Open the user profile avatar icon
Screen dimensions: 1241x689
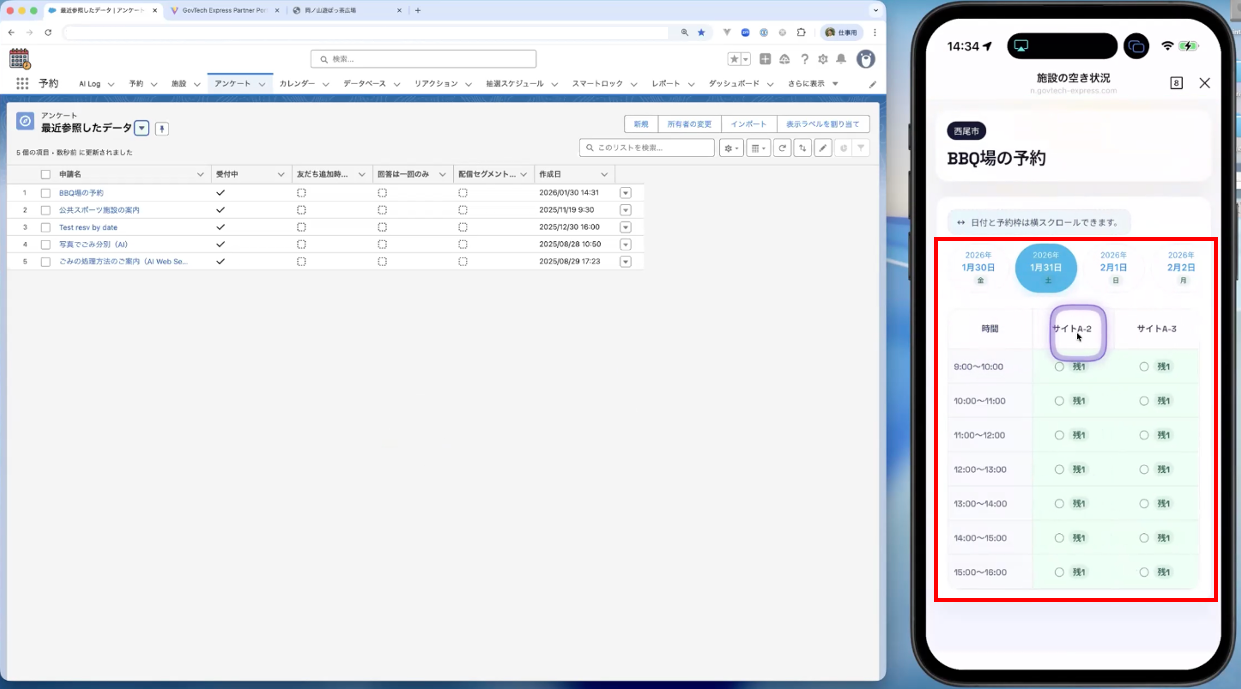coord(866,59)
